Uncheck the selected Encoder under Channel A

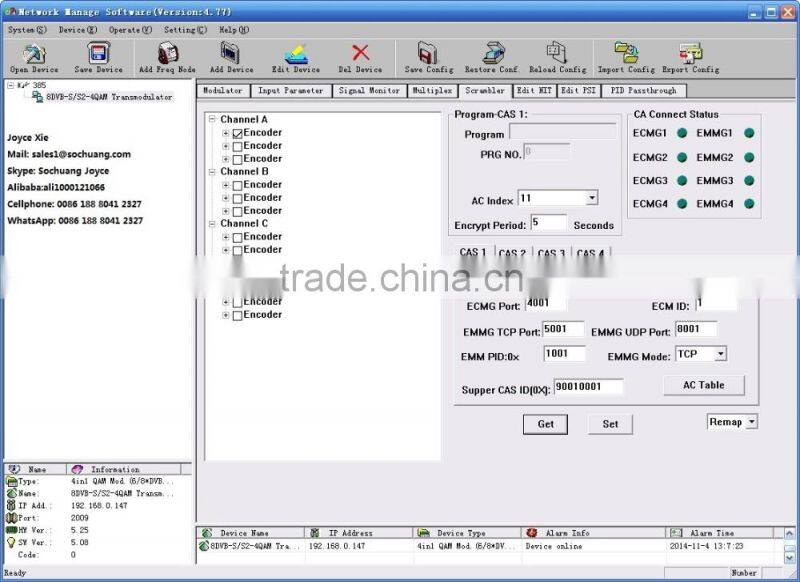click(239, 131)
